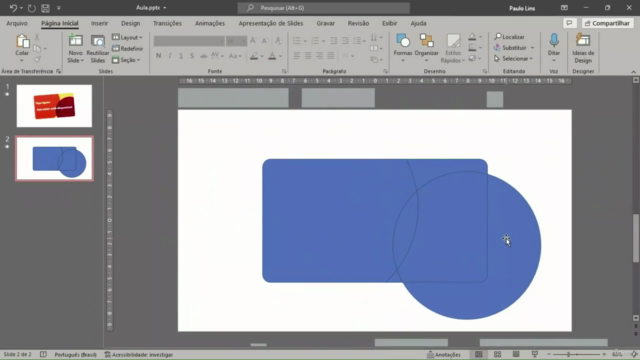Click the Estilos Rápidos quick styles button
This screenshot has width=640, height=360.
[x=453, y=48]
